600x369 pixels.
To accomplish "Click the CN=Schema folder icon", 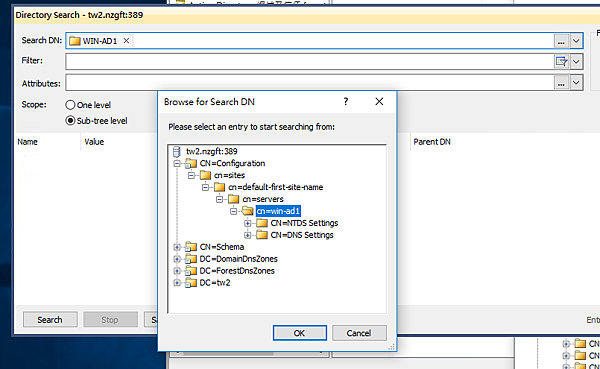I will 191,247.
